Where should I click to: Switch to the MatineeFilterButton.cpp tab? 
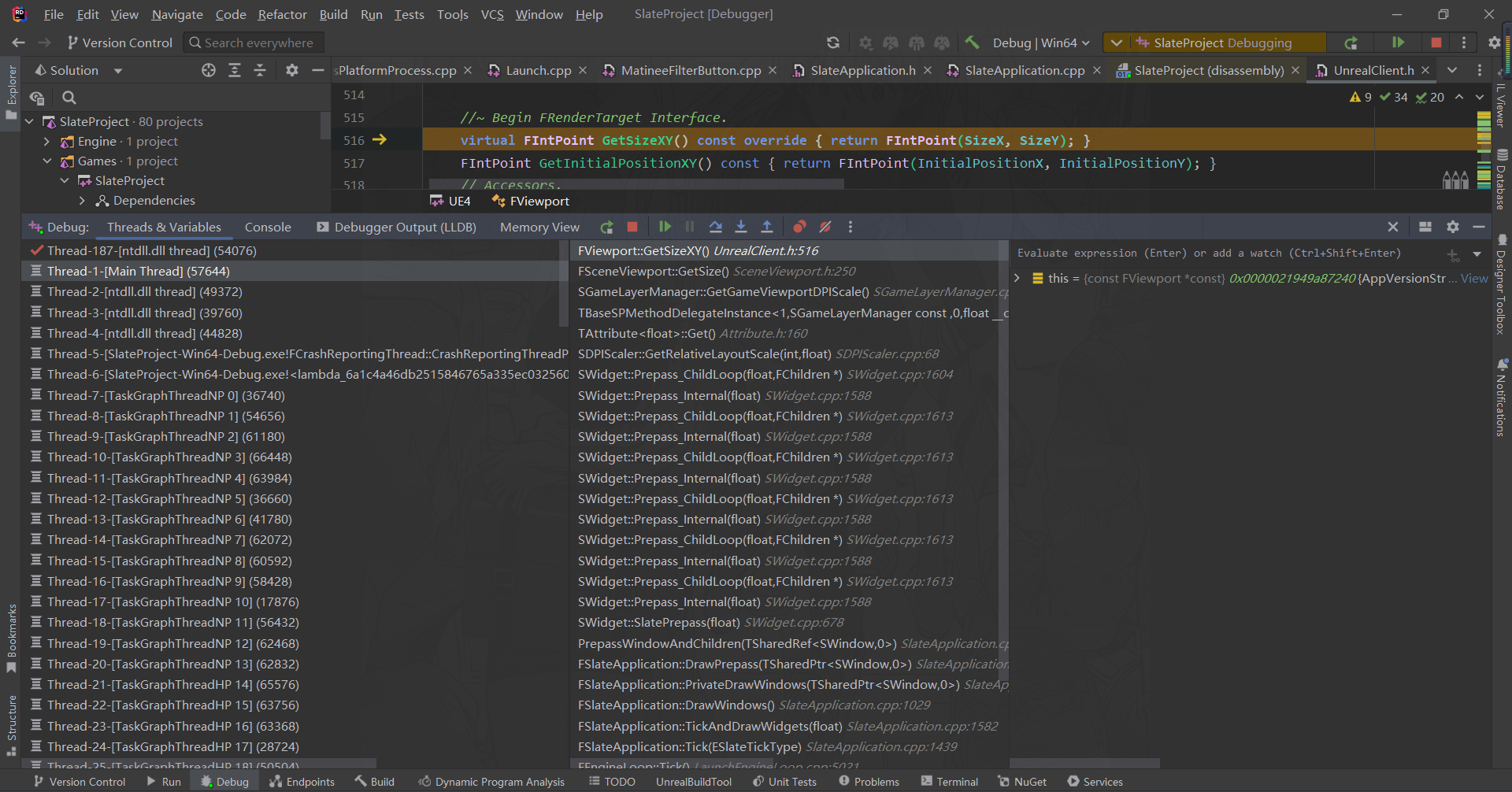click(691, 70)
